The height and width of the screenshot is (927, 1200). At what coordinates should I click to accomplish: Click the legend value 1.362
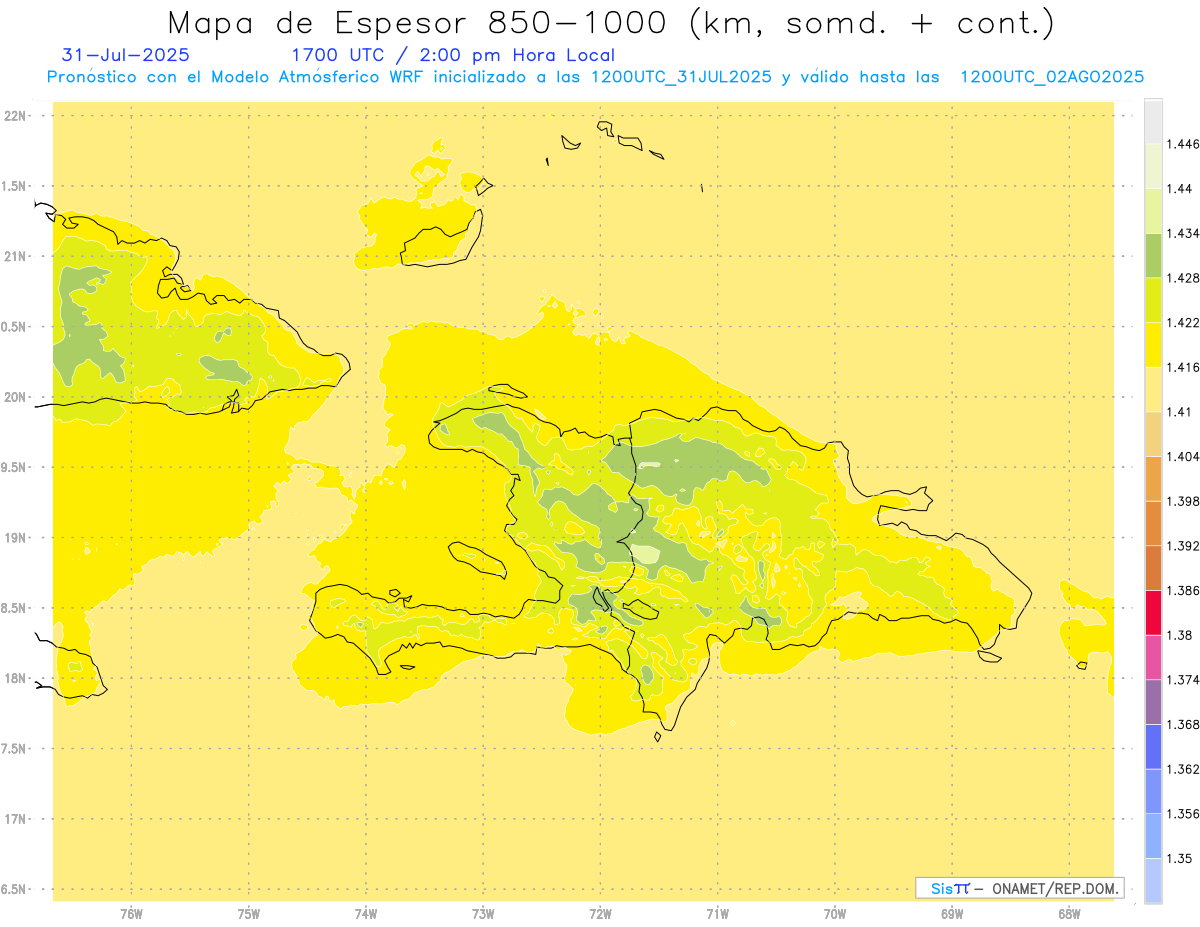point(1184,769)
